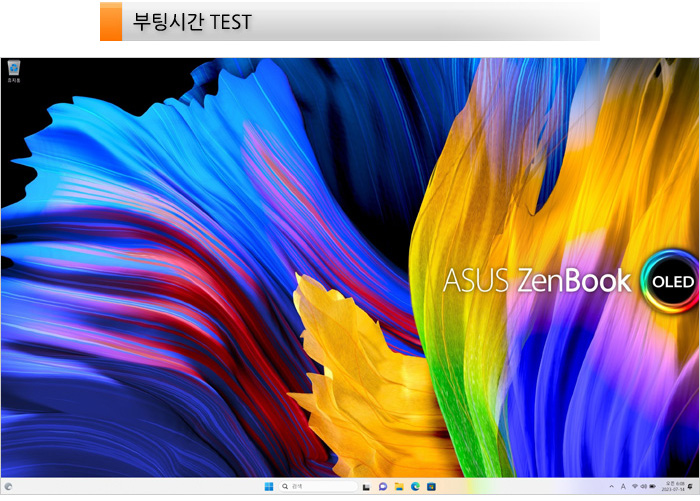Open Wi-Fi network status icon
Screen dimensions: 700x501
[635, 487]
